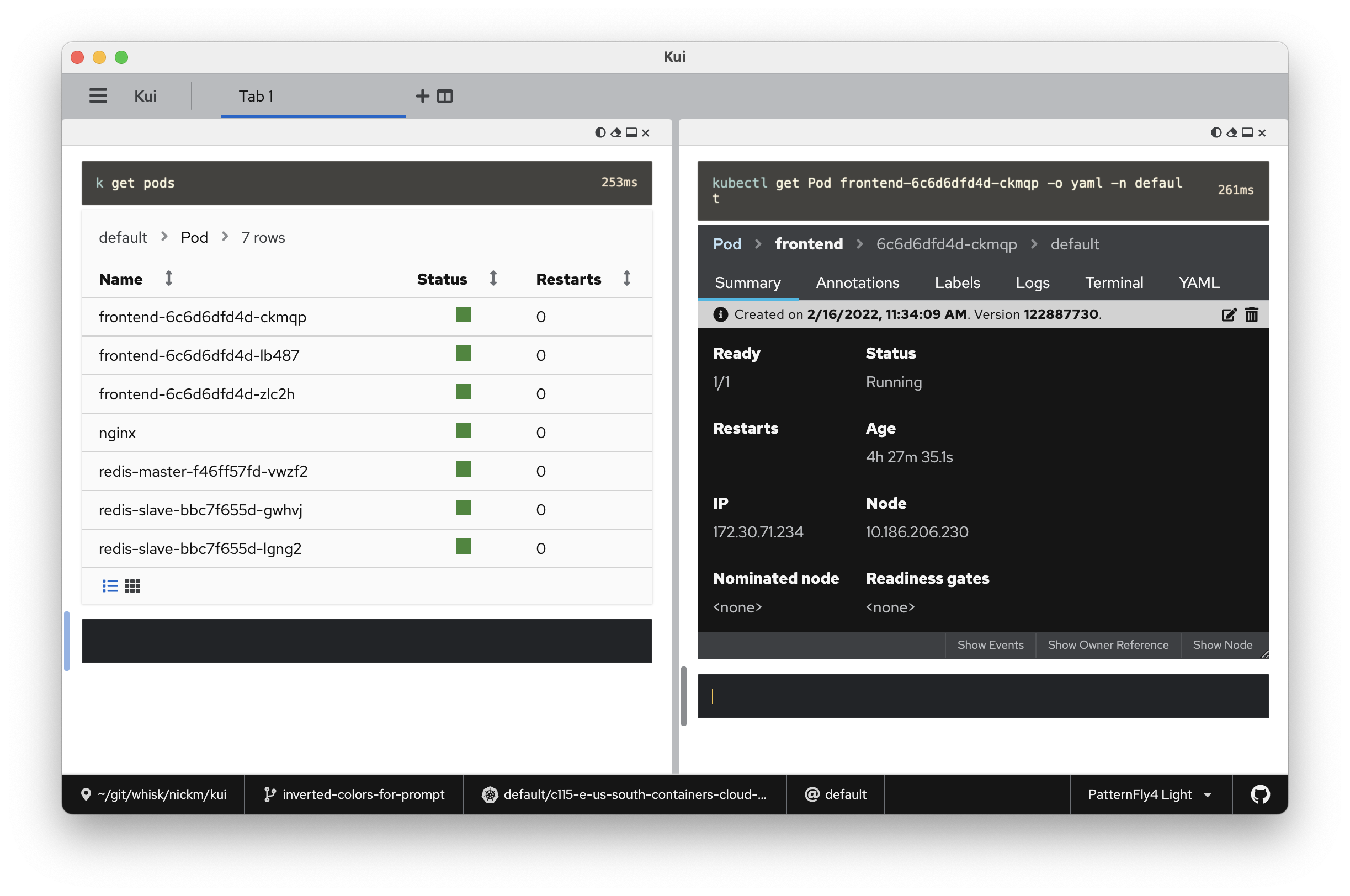Click the split screen icon
1350x896 pixels.
tap(445, 95)
